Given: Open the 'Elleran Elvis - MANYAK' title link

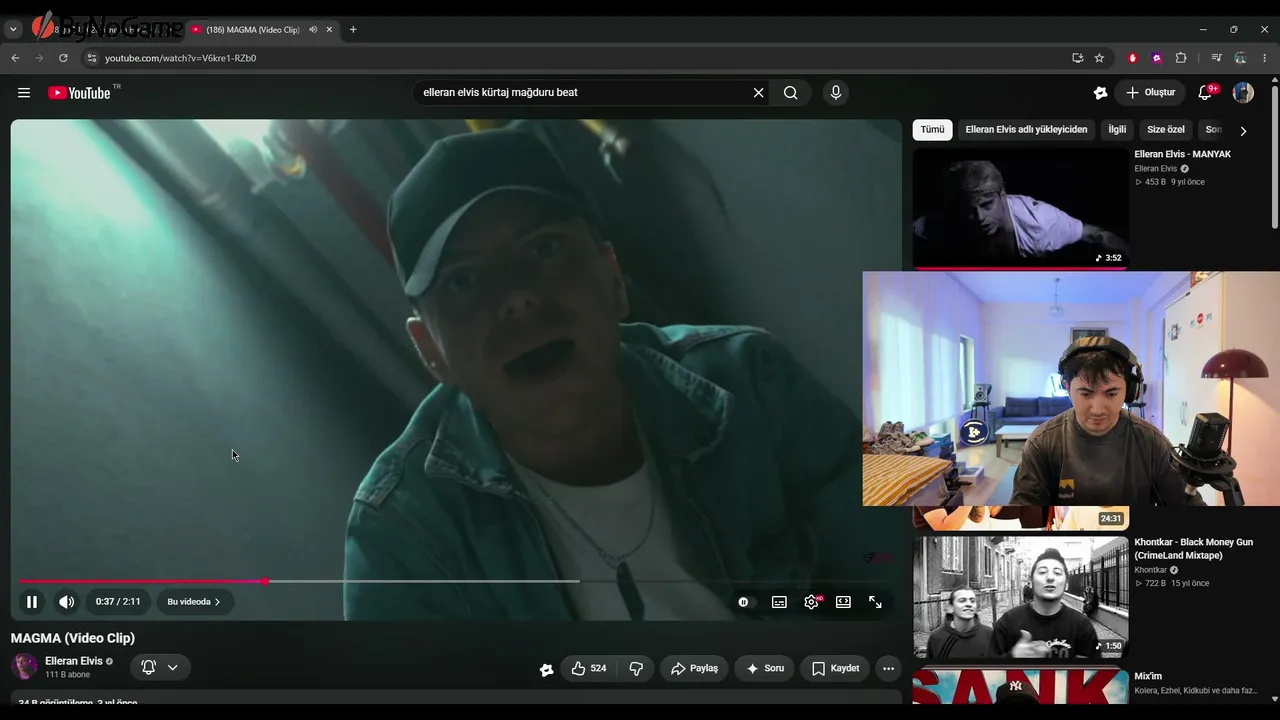Looking at the screenshot, I should coord(1182,154).
